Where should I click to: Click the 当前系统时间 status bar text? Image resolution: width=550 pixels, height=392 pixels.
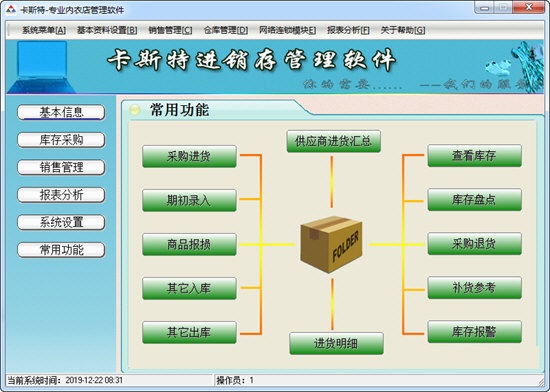point(65,380)
